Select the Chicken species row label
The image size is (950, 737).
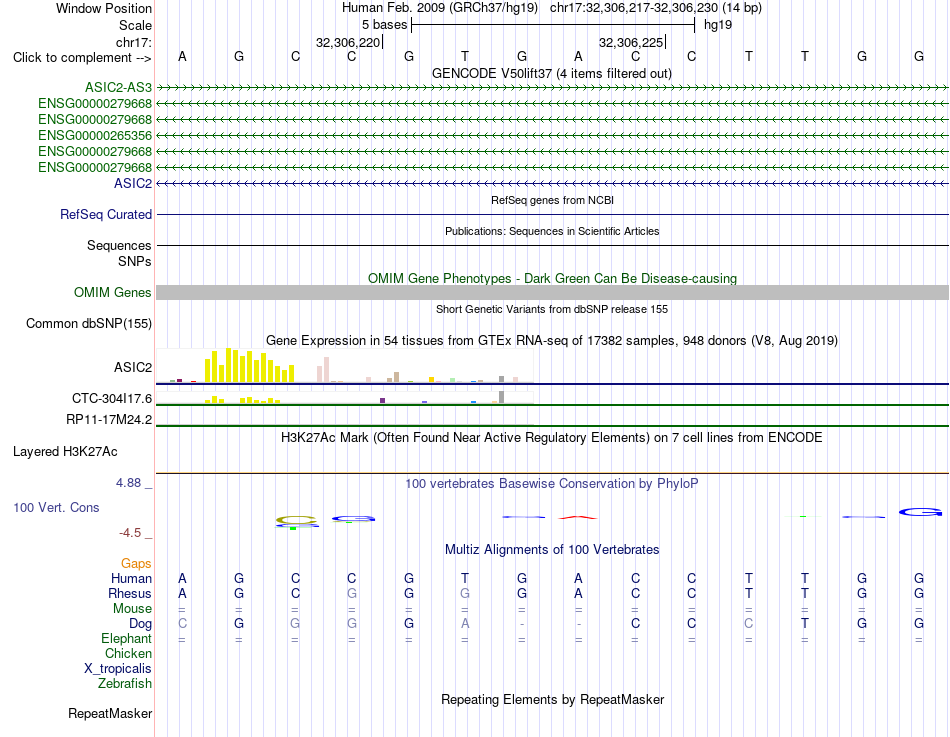point(128,653)
